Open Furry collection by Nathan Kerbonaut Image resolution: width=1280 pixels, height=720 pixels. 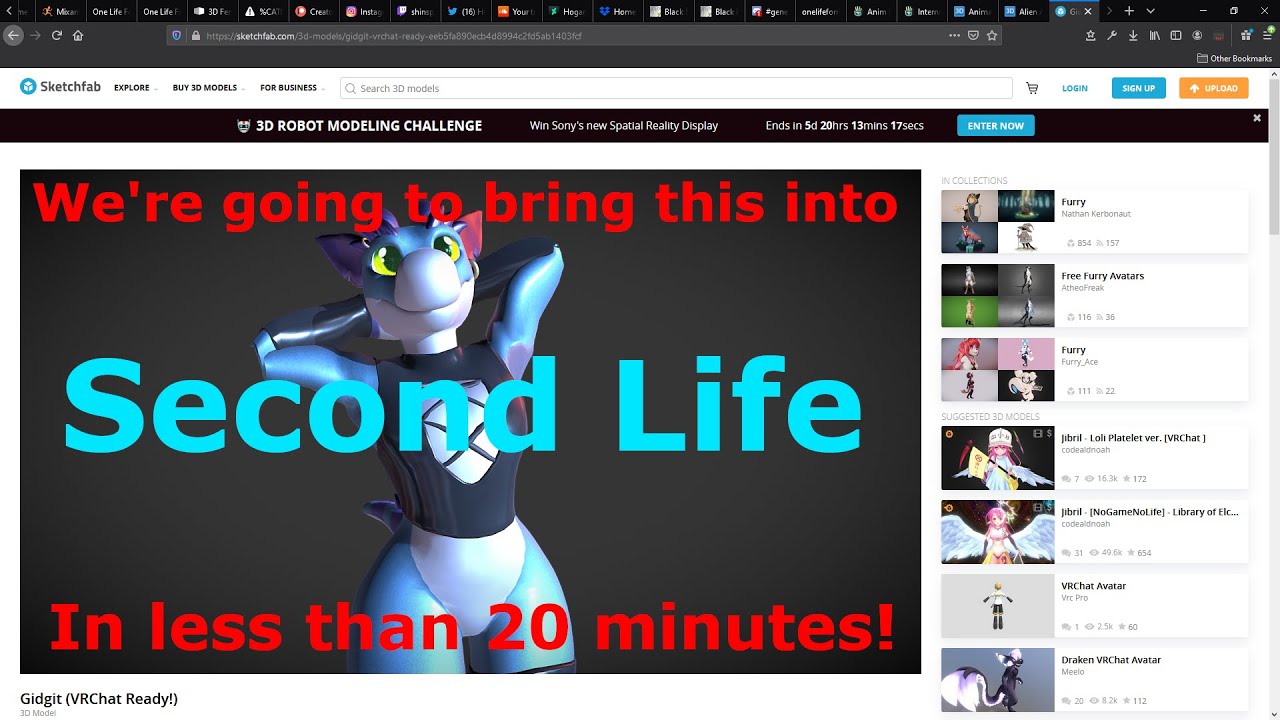(1094, 221)
